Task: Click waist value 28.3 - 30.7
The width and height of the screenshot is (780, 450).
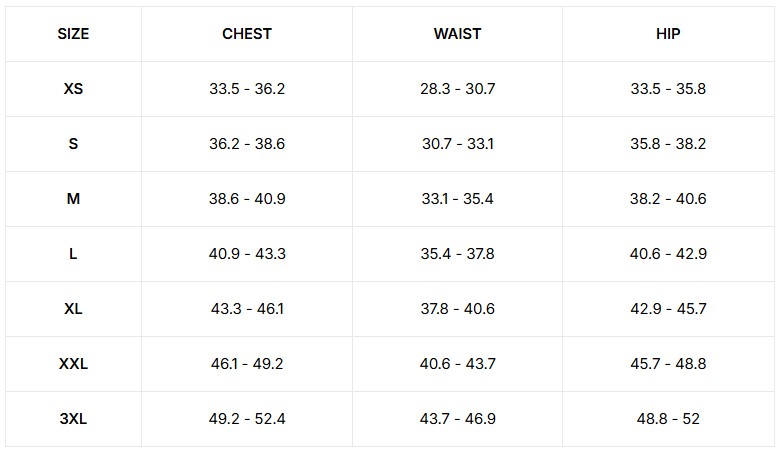Action: click(457, 89)
